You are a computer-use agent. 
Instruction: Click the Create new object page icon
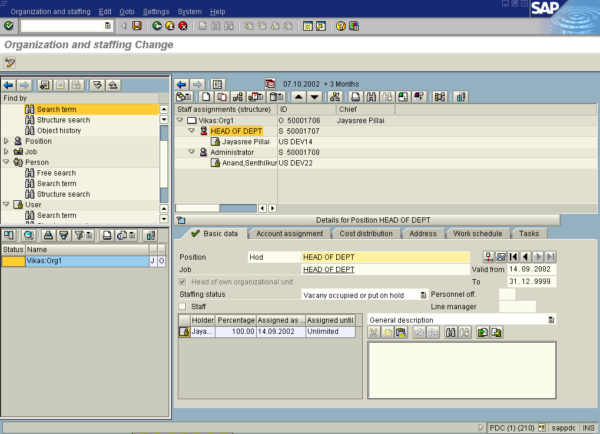206,97
